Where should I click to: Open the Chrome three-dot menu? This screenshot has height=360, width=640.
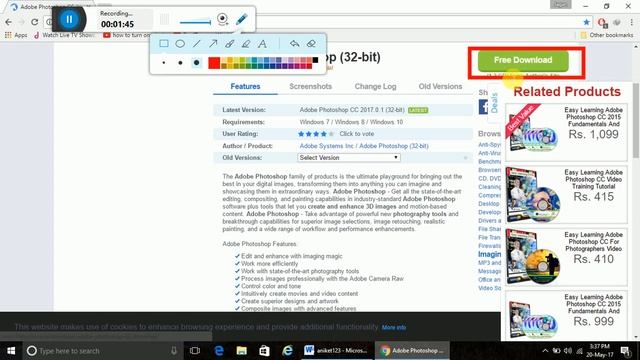tap(631, 22)
